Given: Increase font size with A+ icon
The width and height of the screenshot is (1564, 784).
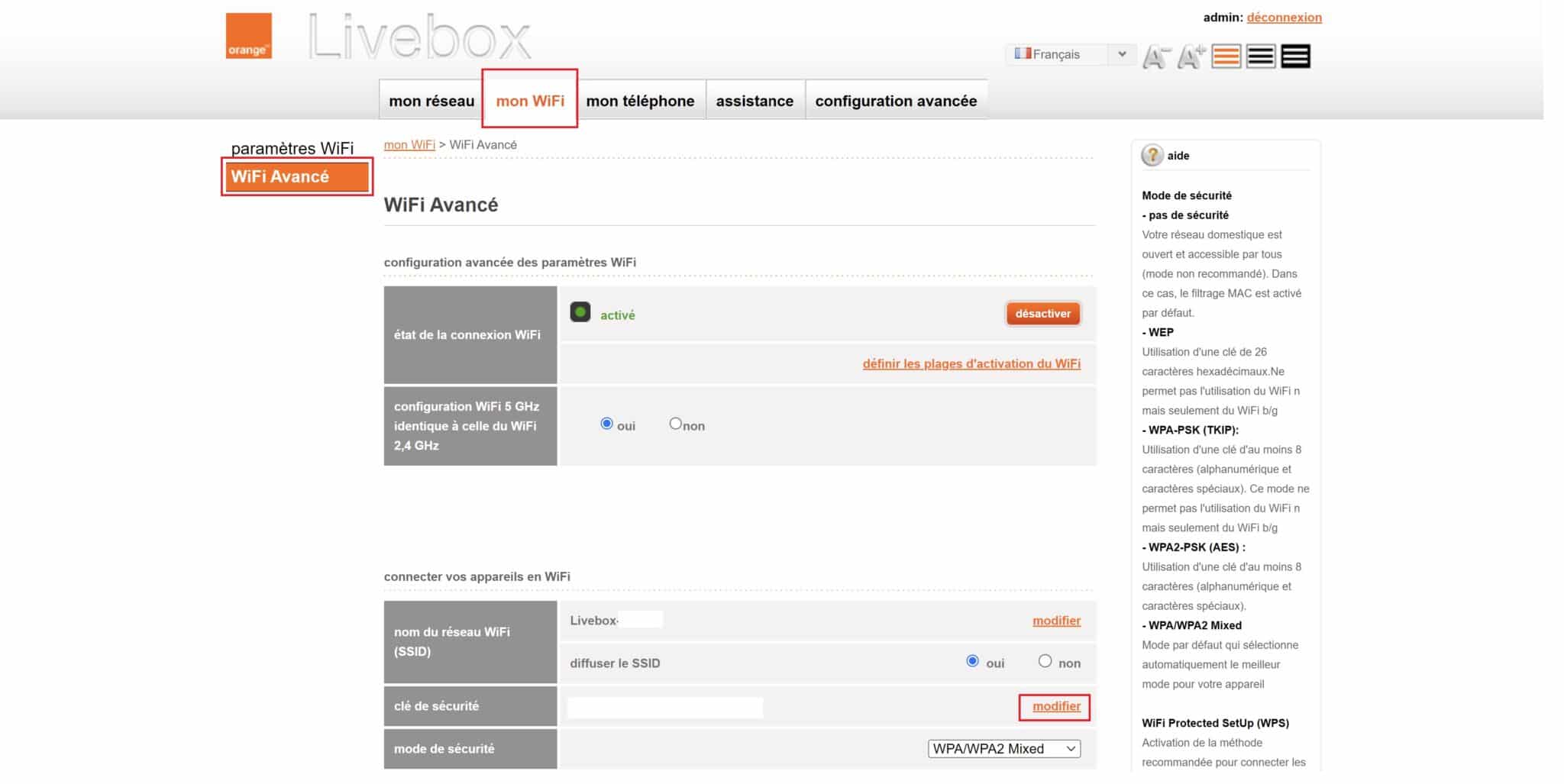Looking at the screenshot, I should click(1191, 56).
